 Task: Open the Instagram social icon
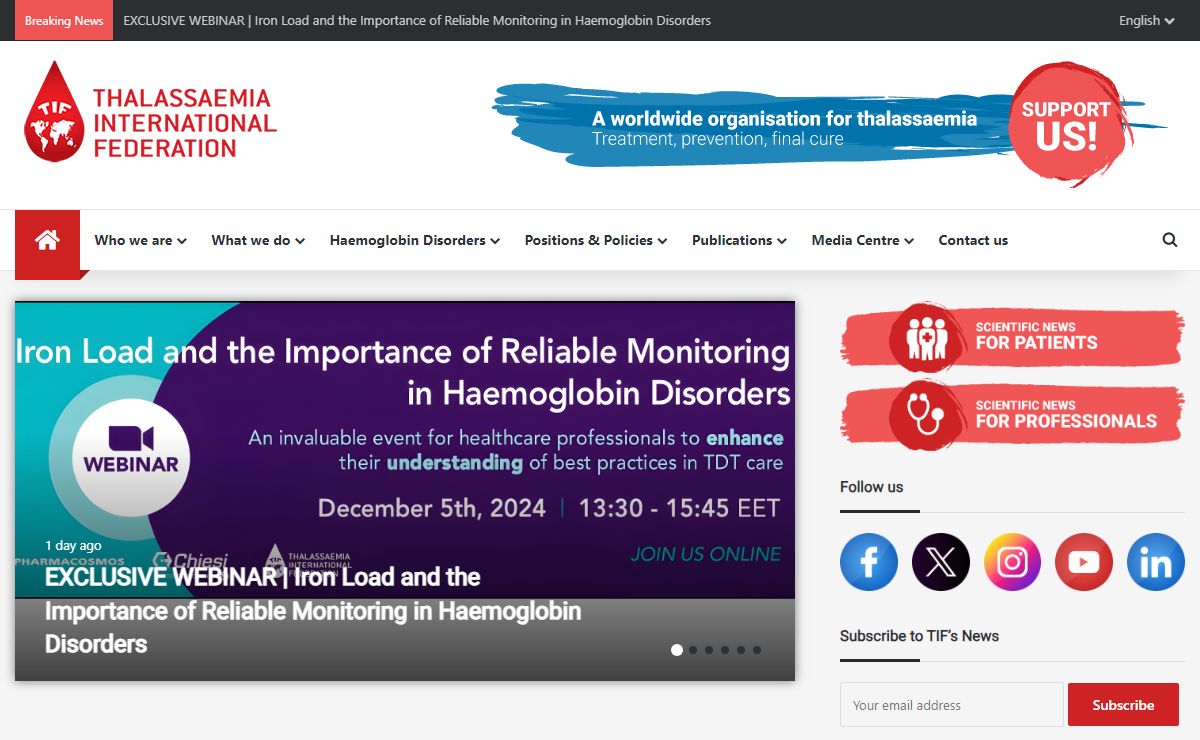pos(1012,562)
